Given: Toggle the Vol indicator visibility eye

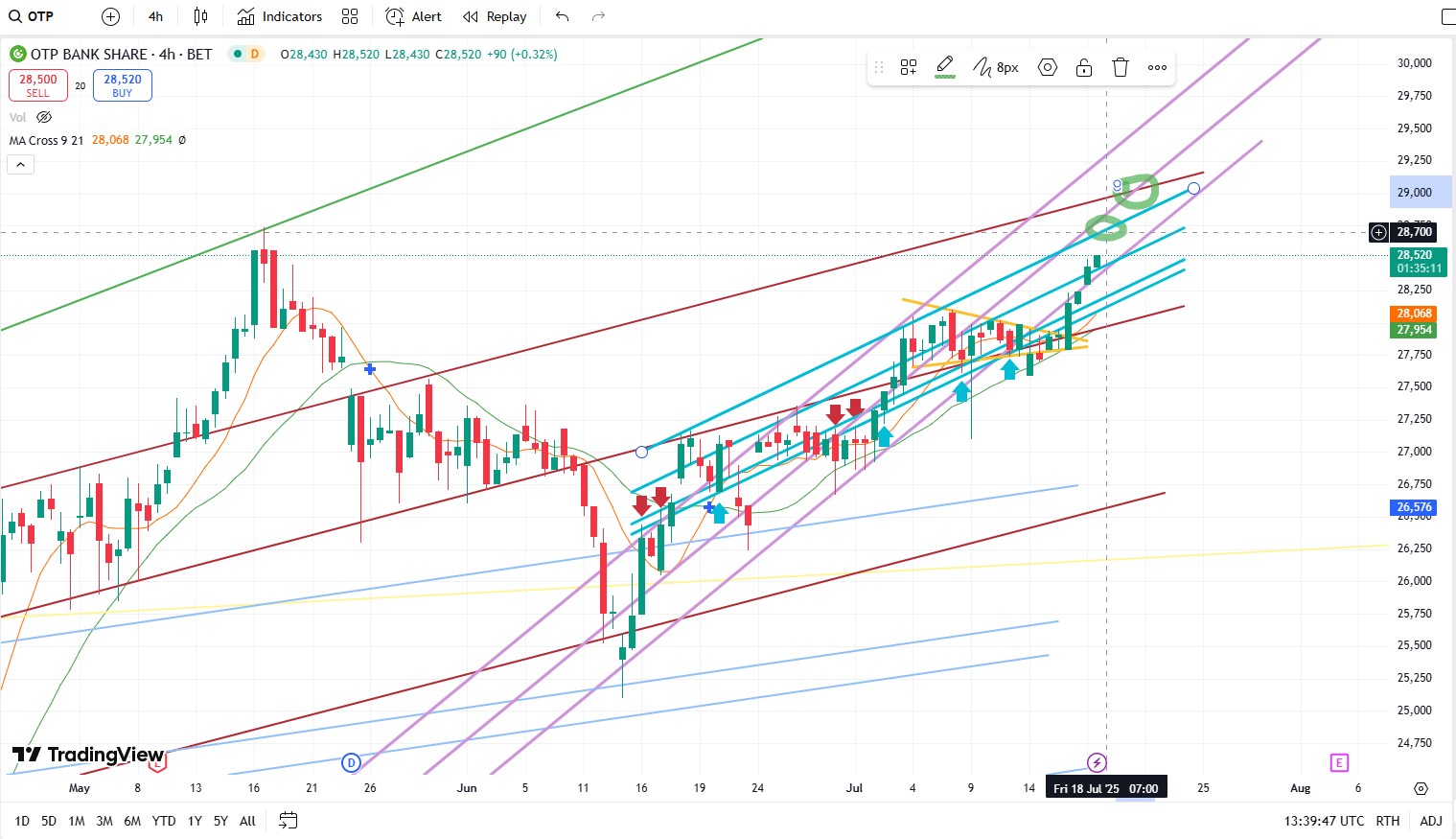Looking at the screenshot, I should coord(44,117).
